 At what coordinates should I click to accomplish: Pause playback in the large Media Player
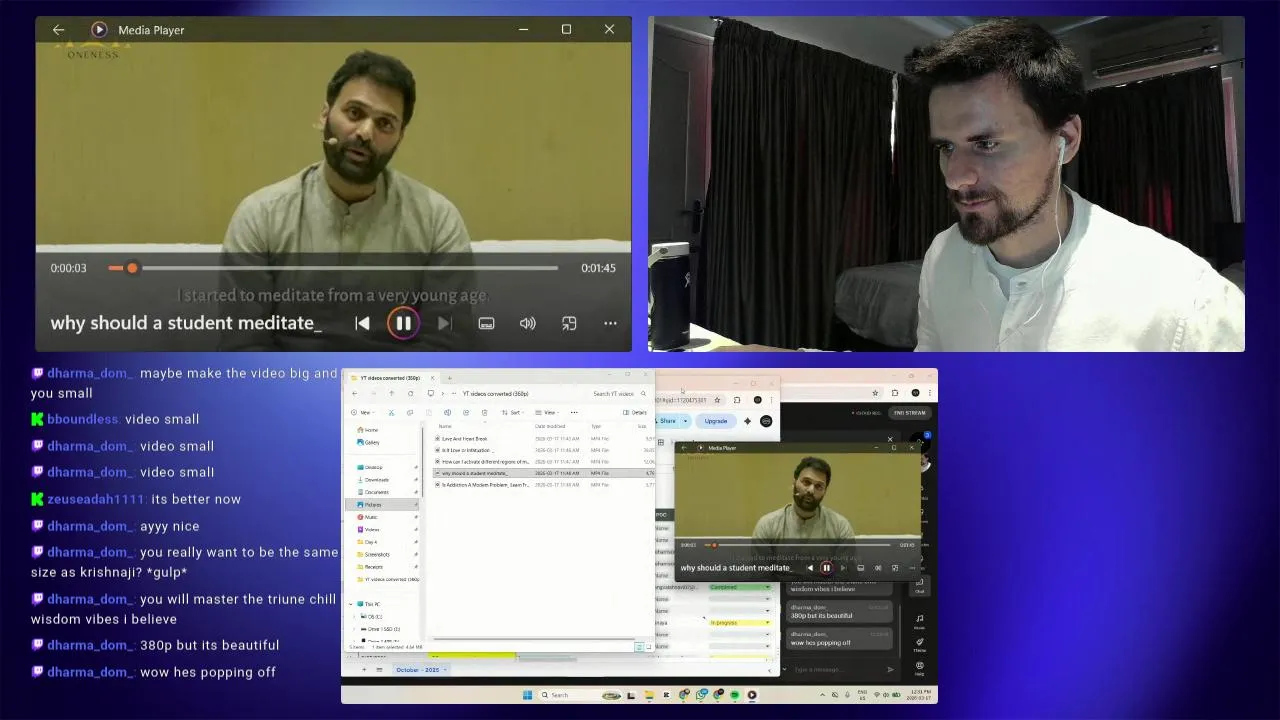click(x=403, y=323)
